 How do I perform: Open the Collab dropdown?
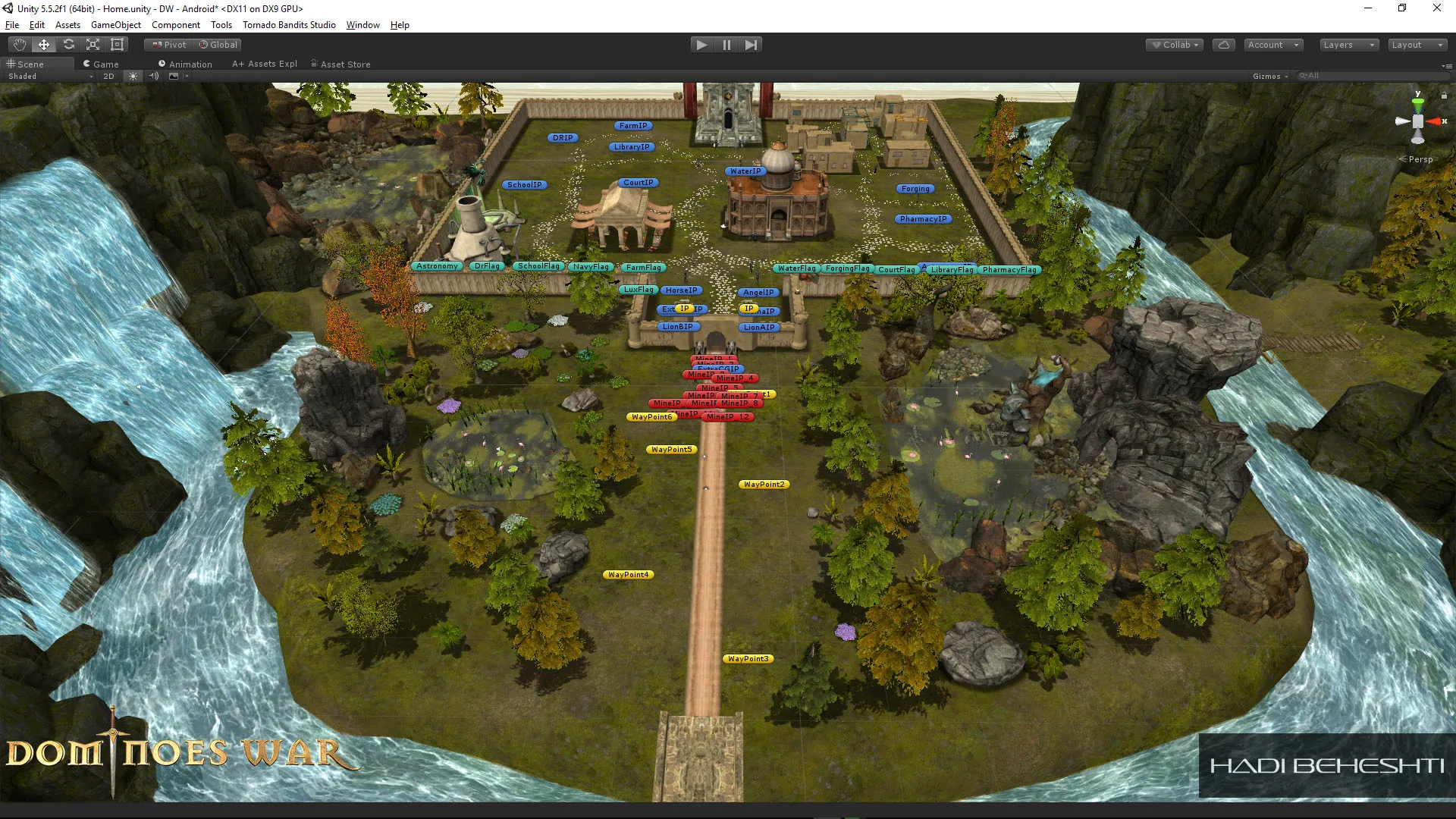[x=1175, y=45]
